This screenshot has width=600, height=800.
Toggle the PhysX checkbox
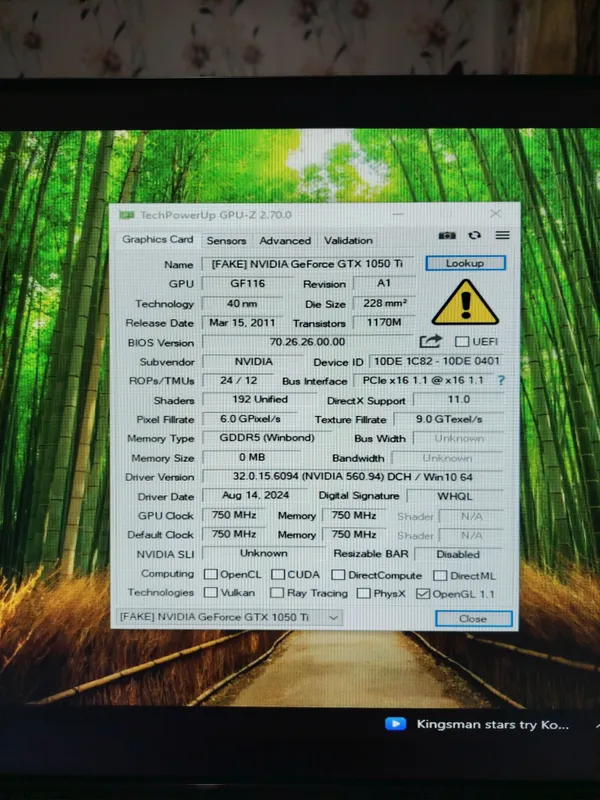pos(363,593)
